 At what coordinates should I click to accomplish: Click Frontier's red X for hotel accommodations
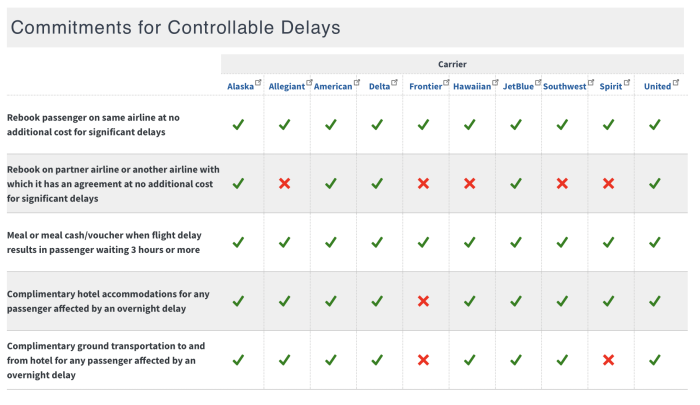click(x=424, y=301)
